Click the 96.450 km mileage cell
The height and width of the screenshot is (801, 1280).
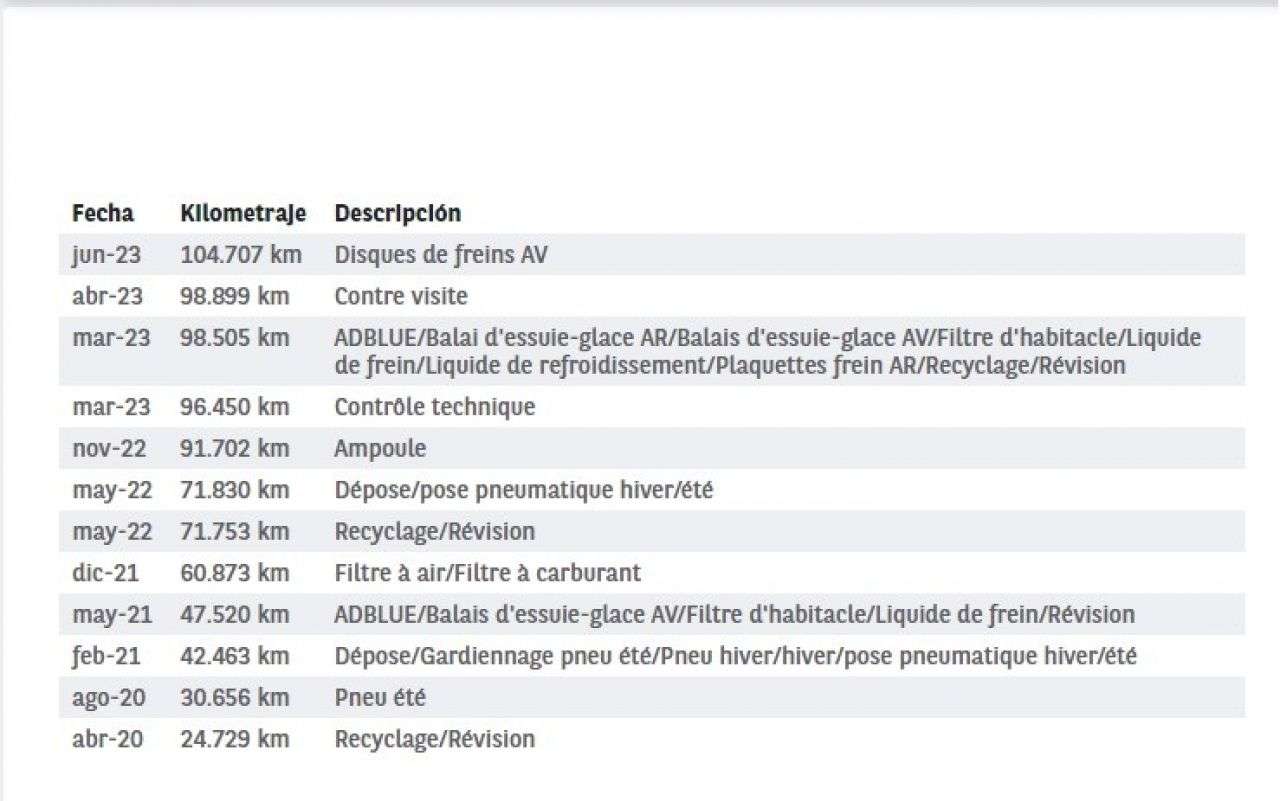click(x=235, y=407)
